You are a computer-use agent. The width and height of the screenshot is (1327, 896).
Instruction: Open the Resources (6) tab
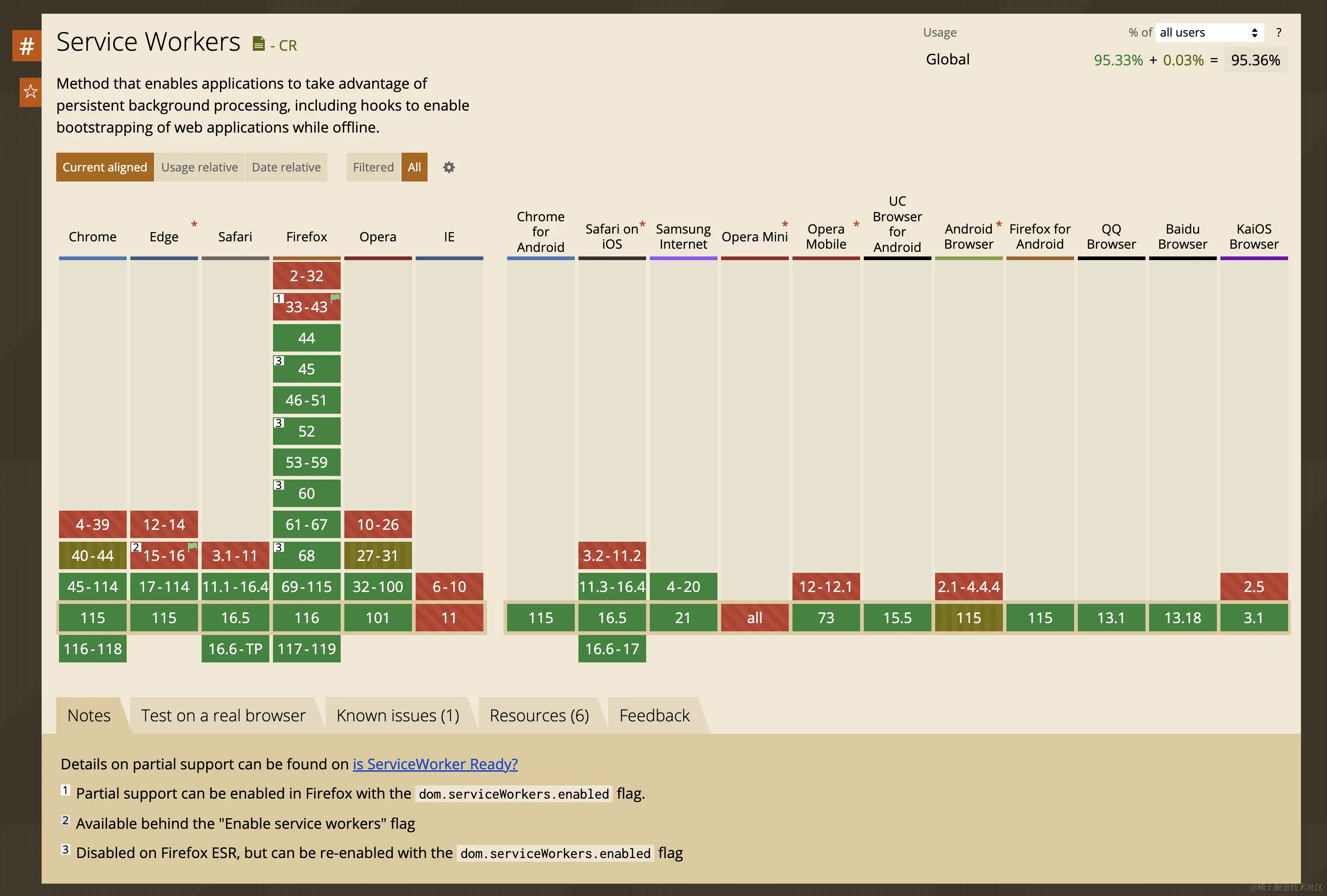(x=539, y=715)
